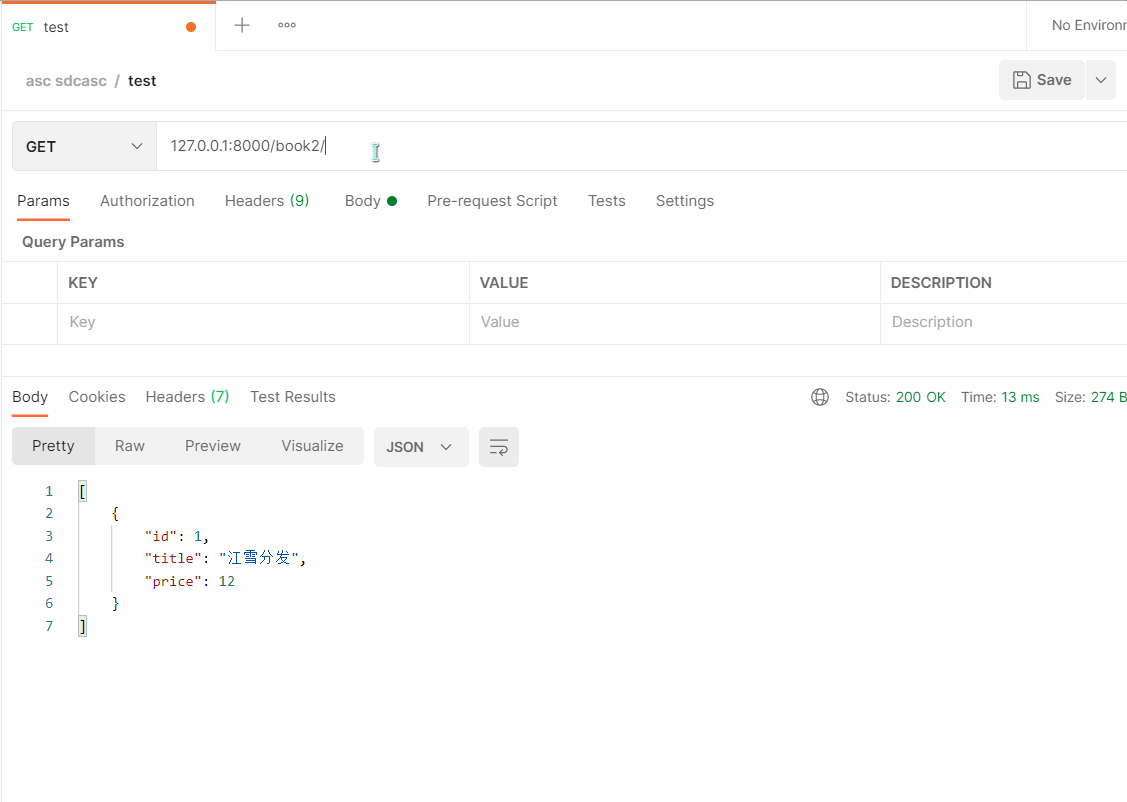Open the request Headers (9) tab
1127x802 pixels.
tap(266, 201)
